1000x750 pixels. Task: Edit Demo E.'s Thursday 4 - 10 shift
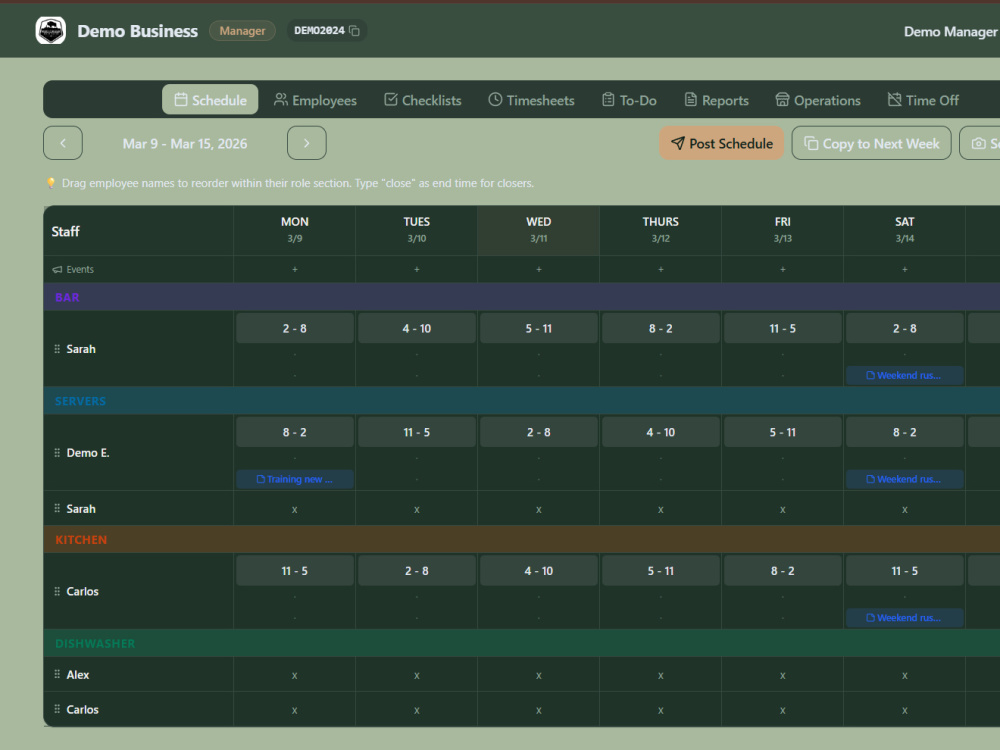(661, 432)
